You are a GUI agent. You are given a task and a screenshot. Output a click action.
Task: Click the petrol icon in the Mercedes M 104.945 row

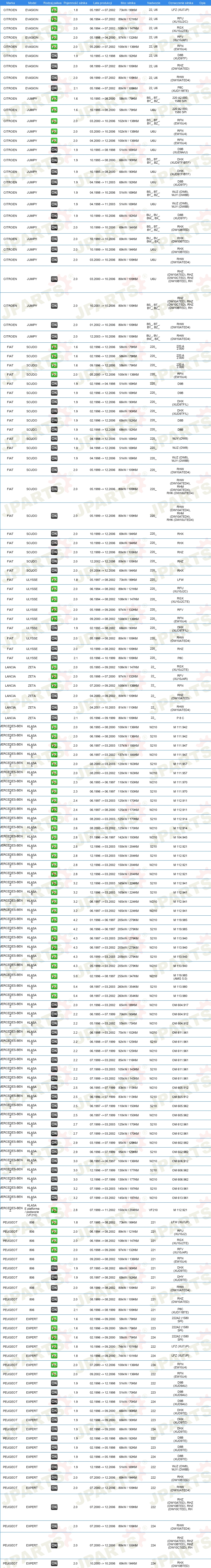(x=54, y=837)
